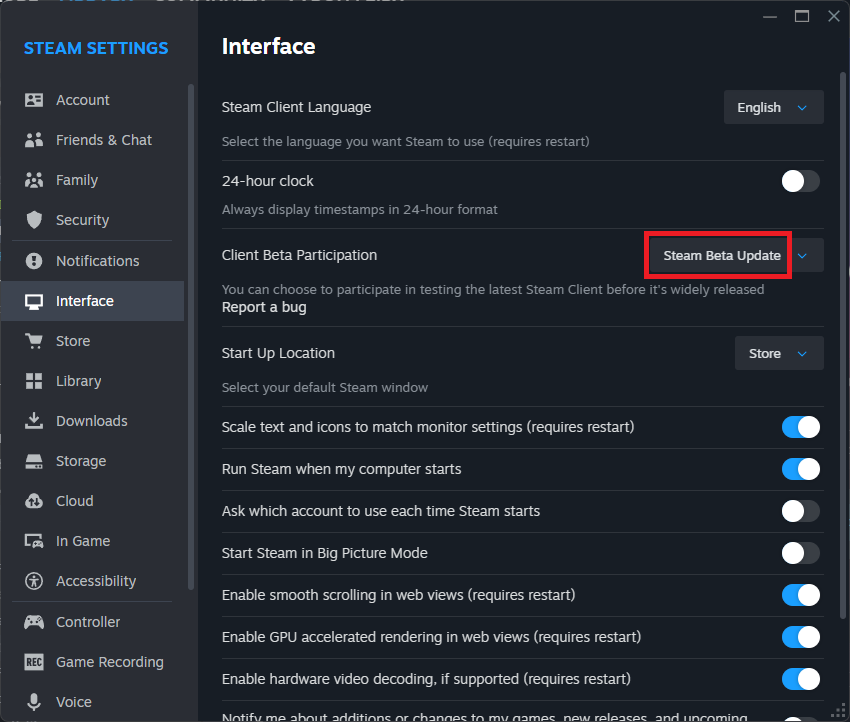Click the Game Recording REC icon
Viewport: 850px width, 722px height.
(x=34, y=662)
